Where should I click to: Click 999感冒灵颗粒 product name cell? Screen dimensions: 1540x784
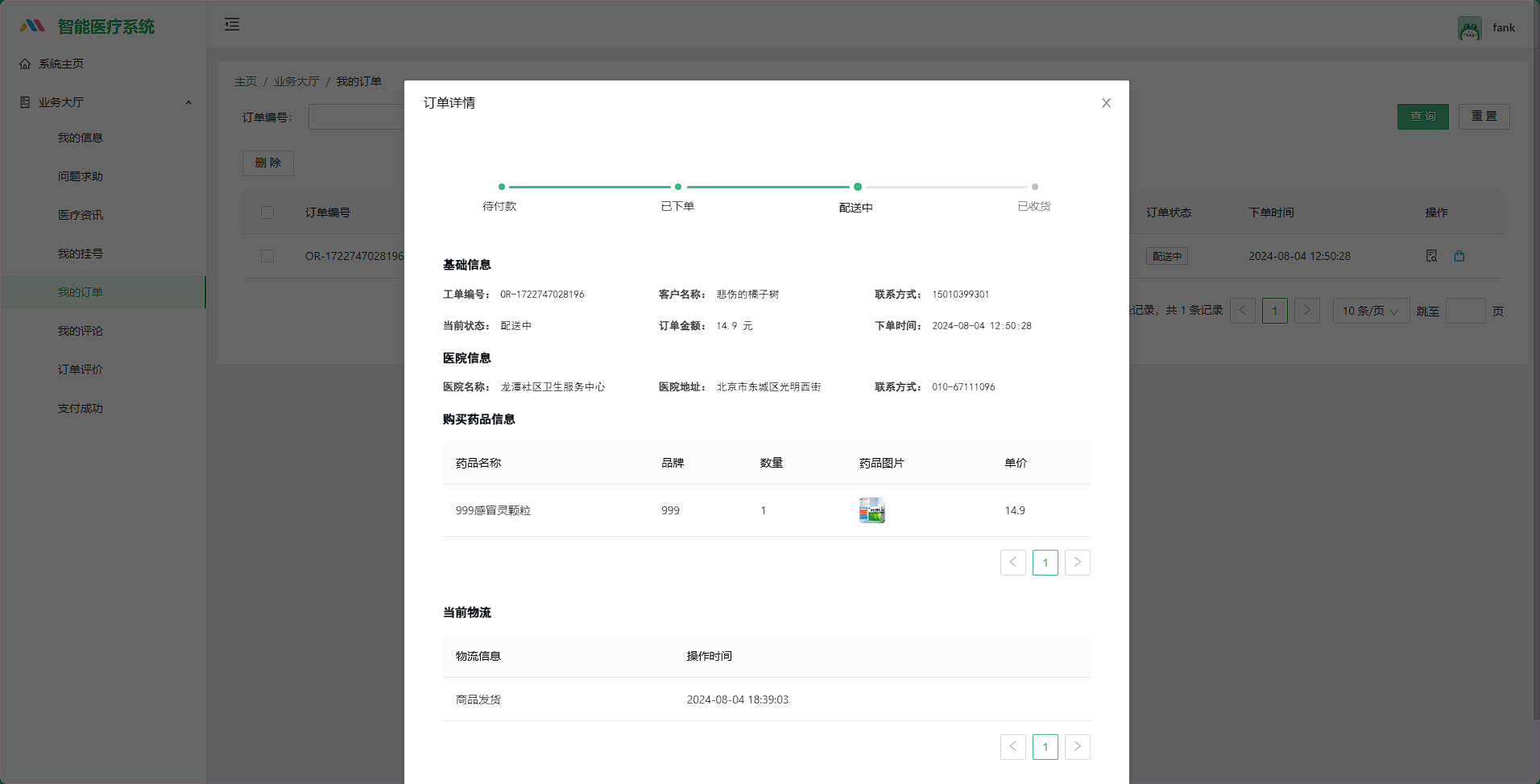point(493,510)
